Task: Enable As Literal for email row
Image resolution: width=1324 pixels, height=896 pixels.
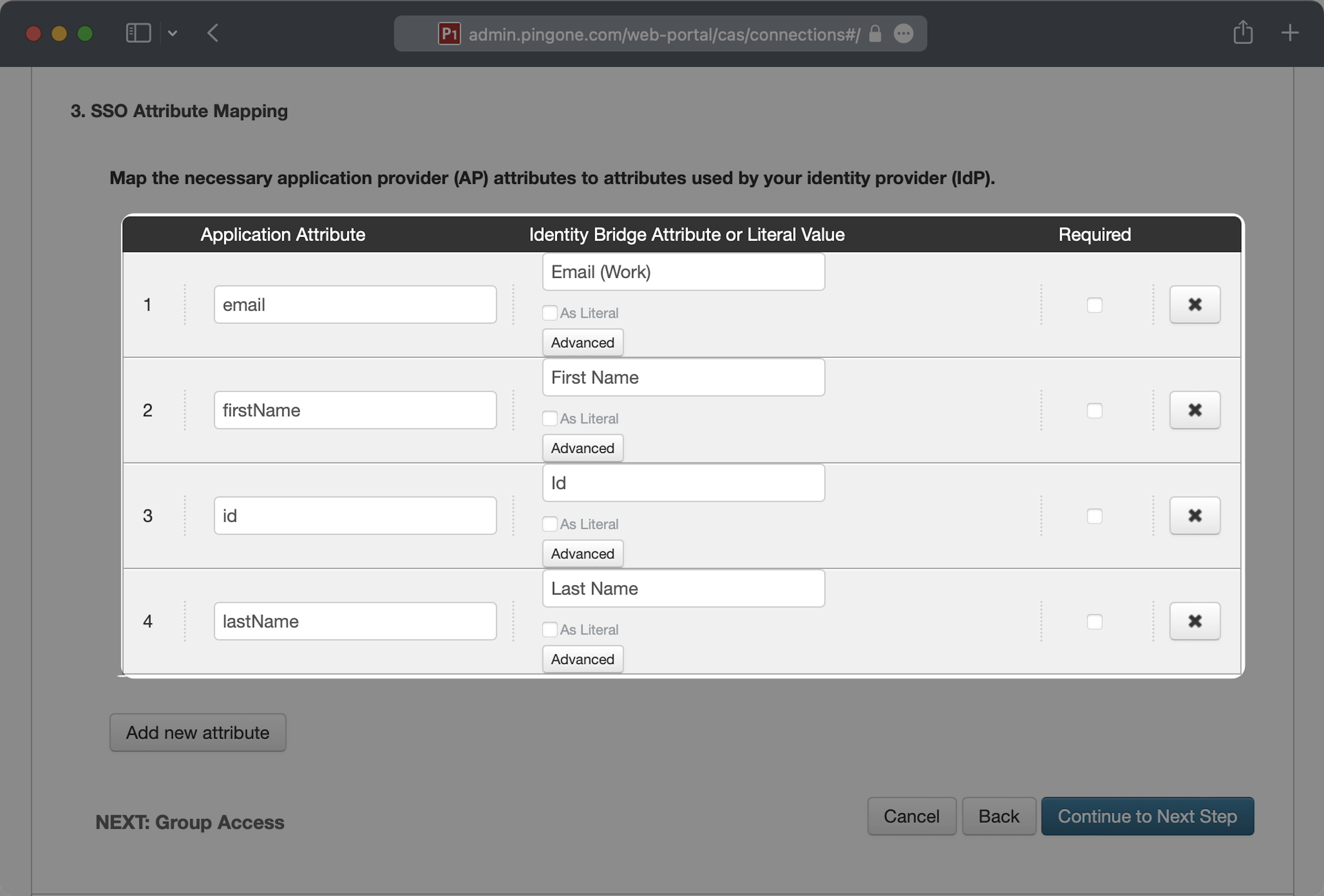Action: point(549,313)
